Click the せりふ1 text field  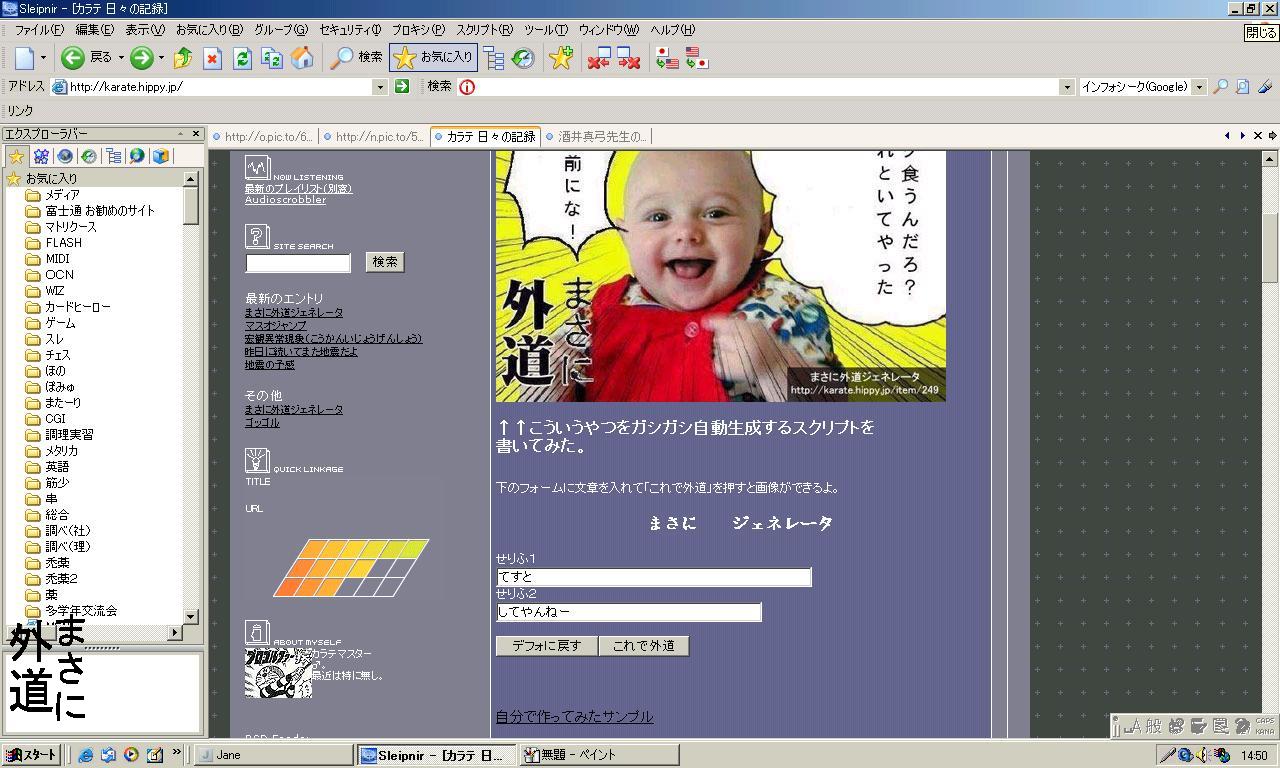(654, 577)
